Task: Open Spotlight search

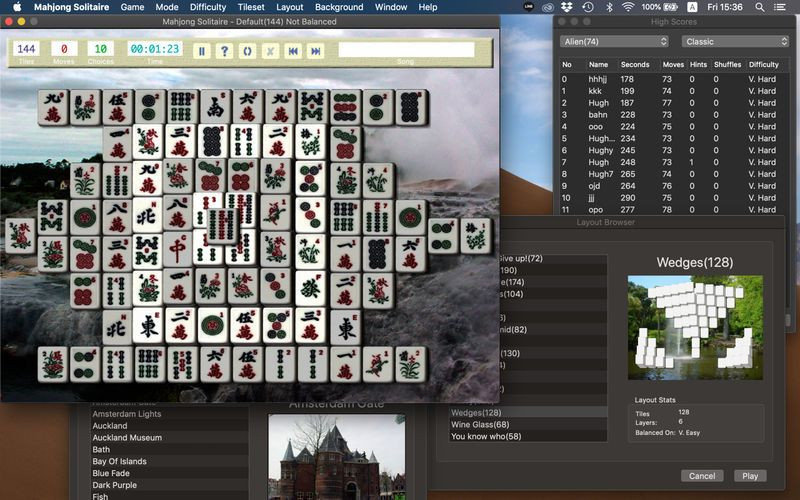Action: 760,7
